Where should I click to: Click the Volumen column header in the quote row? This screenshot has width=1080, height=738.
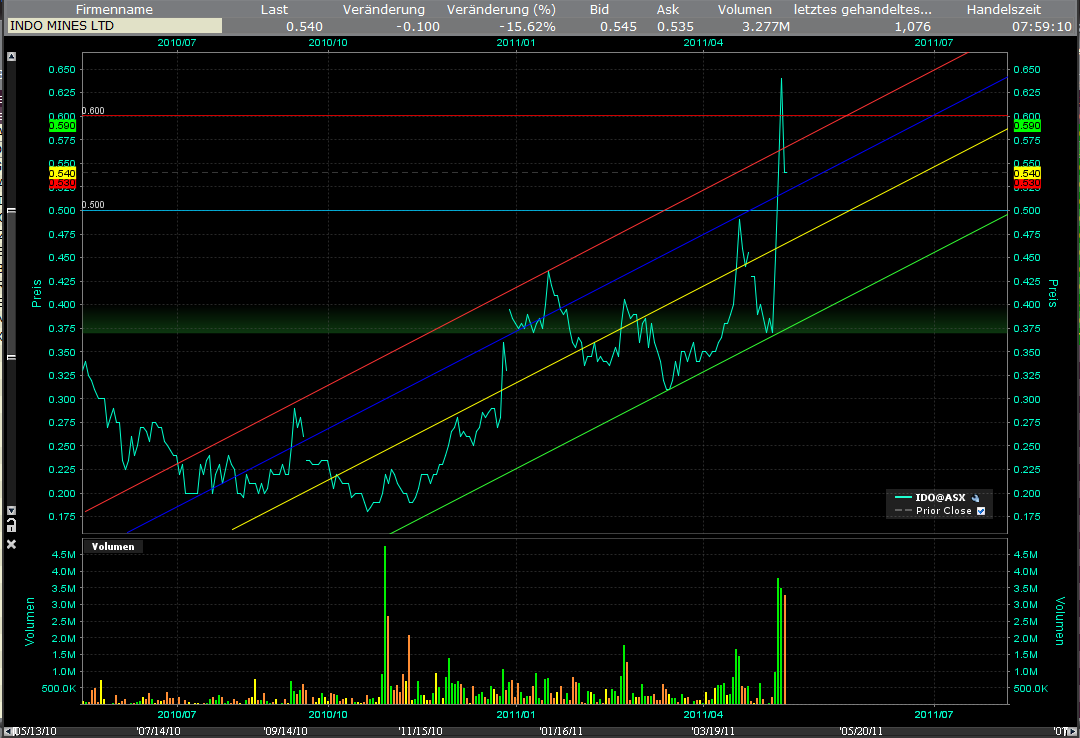(x=745, y=10)
